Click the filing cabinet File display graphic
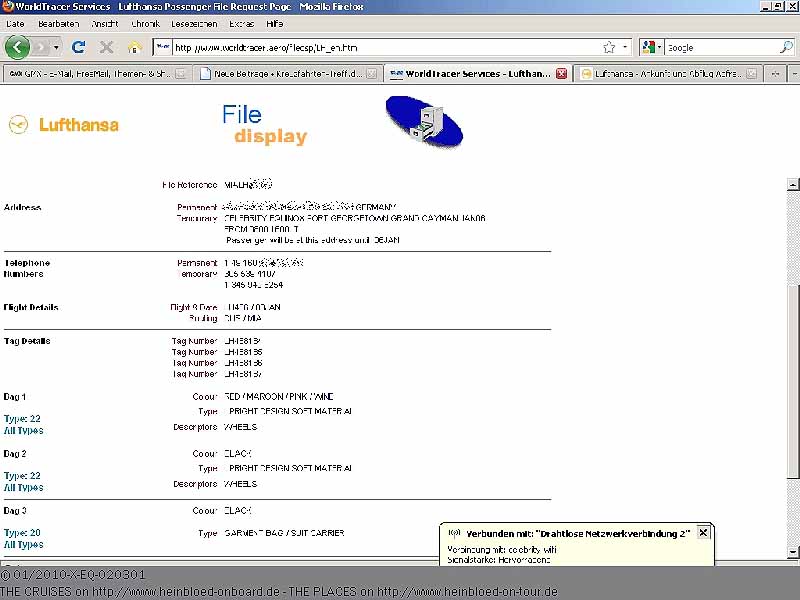The image size is (800, 600). [424, 122]
